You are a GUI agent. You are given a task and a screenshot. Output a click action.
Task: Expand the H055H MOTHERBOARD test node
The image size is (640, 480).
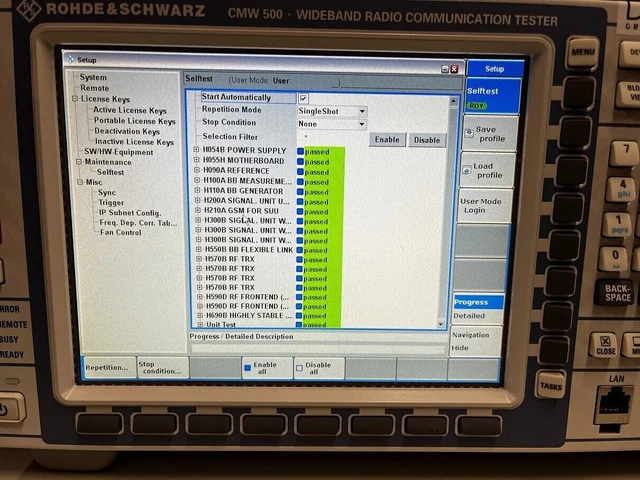(x=196, y=160)
